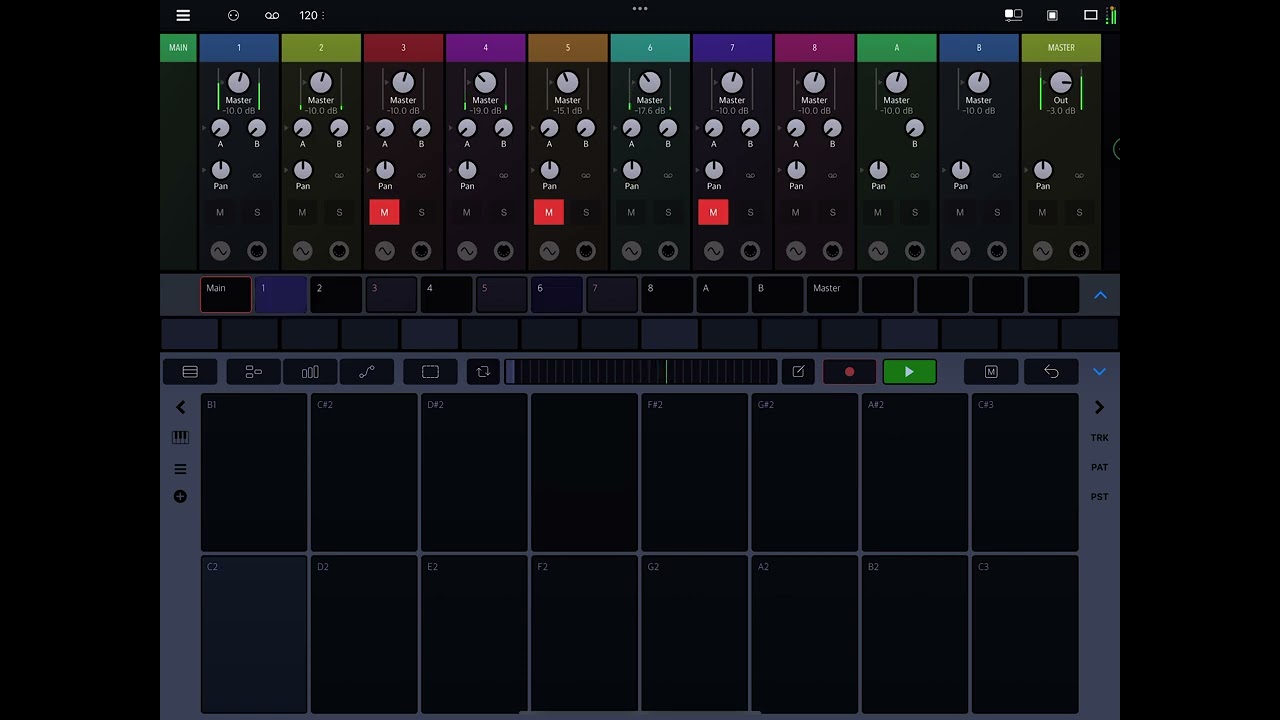Open the automation curve view icon
The height and width of the screenshot is (720, 1280).
pyautogui.click(x=367, y=372)
